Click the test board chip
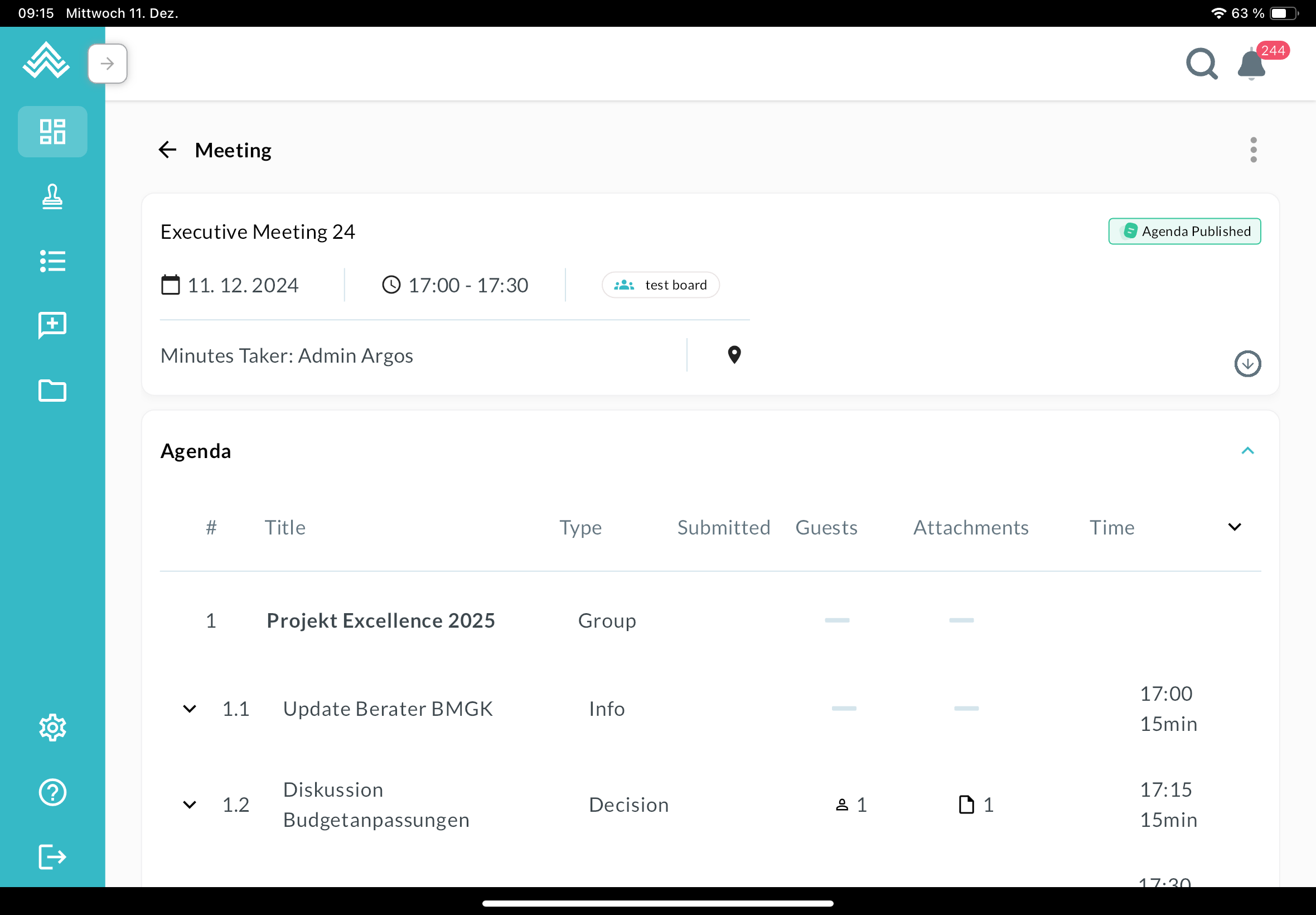Viewport: 1316px width, 915px height. [x=660, y=285]
